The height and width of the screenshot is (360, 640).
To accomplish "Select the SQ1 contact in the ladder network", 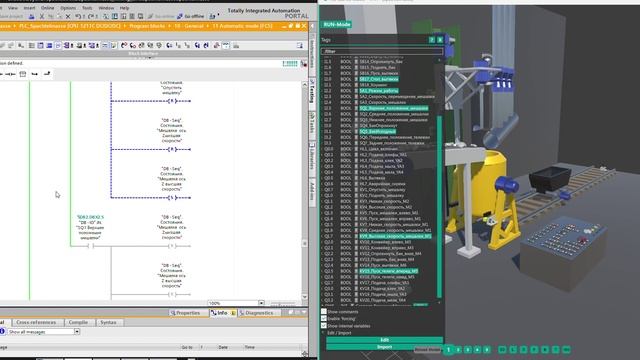I will [91, 246].
